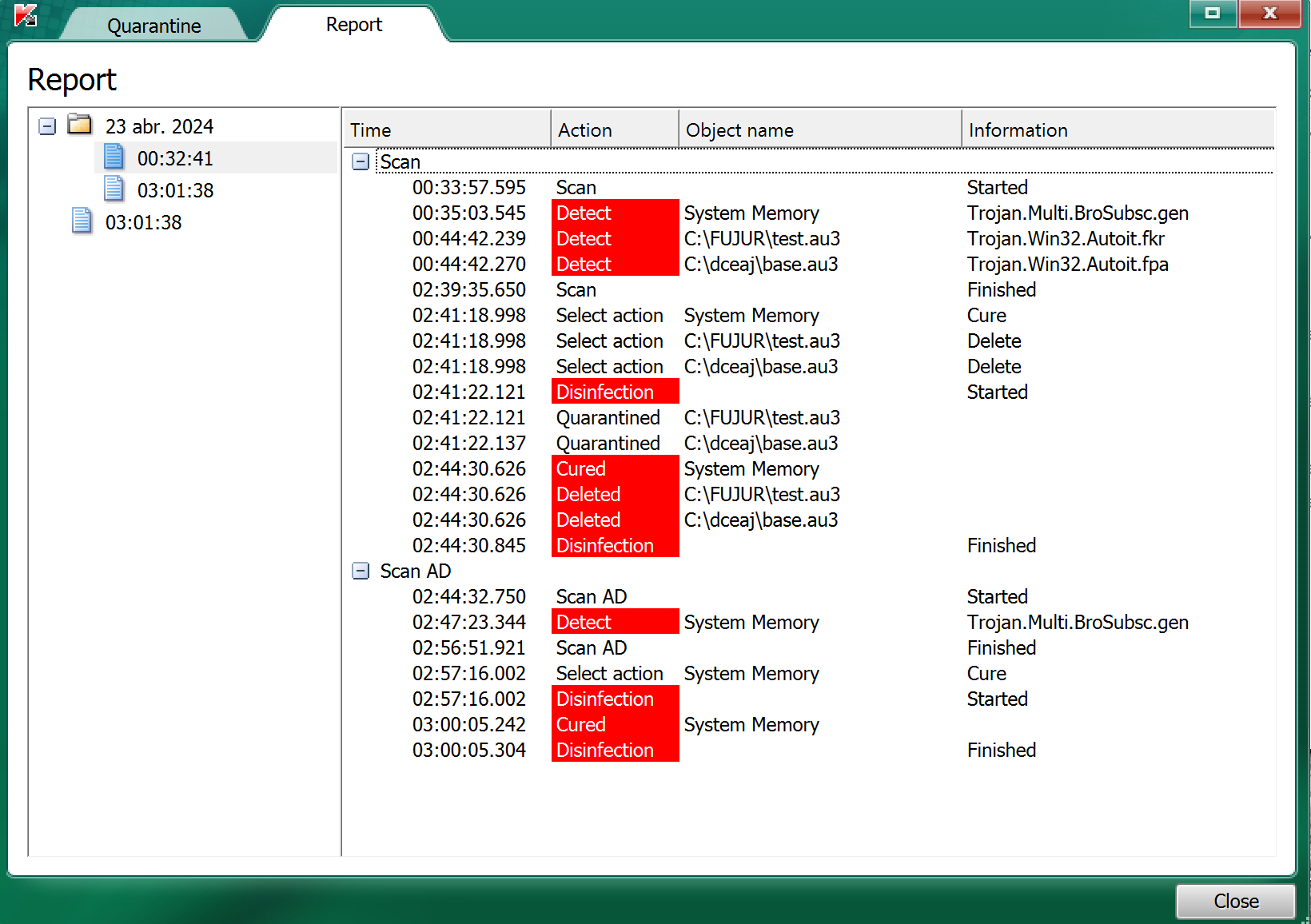Click the 23 abr. 2024 folder icon
Screen dimensions: 1311x924
[80, 125]
